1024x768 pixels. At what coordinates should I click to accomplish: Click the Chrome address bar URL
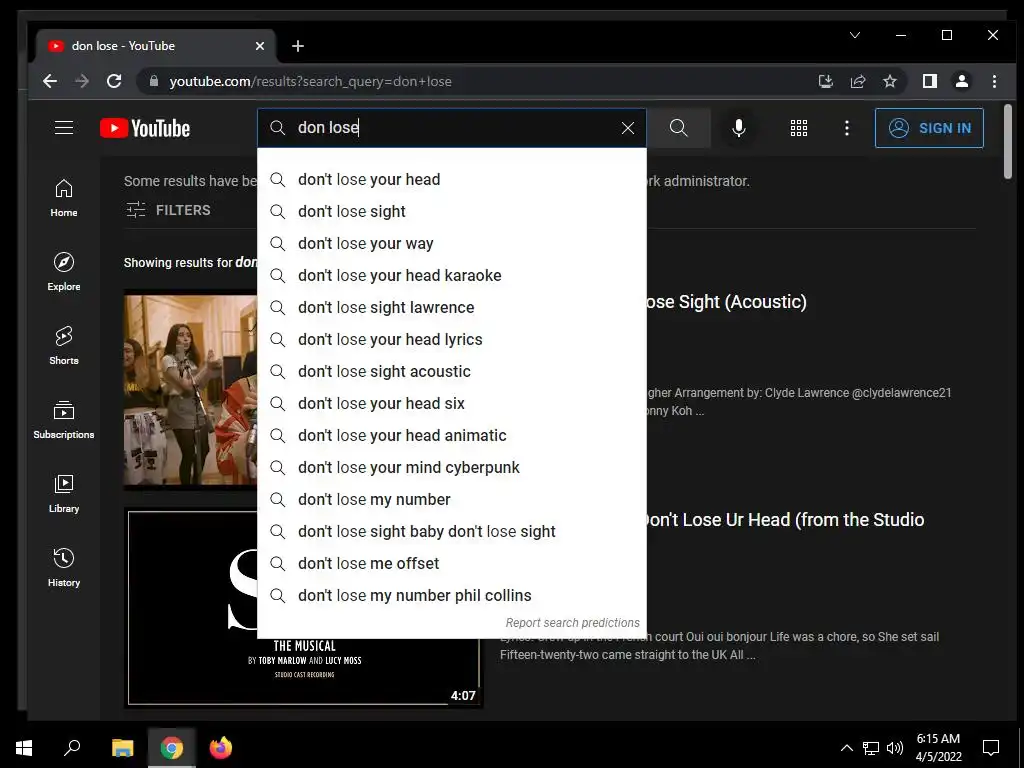310,82
